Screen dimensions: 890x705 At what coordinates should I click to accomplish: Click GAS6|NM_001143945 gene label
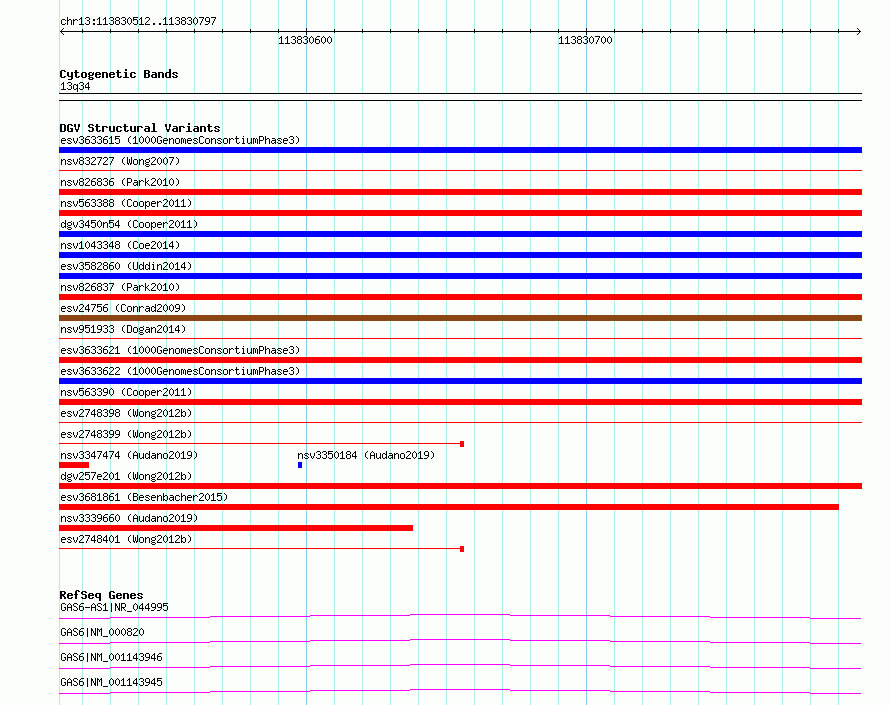coord(111,682)
